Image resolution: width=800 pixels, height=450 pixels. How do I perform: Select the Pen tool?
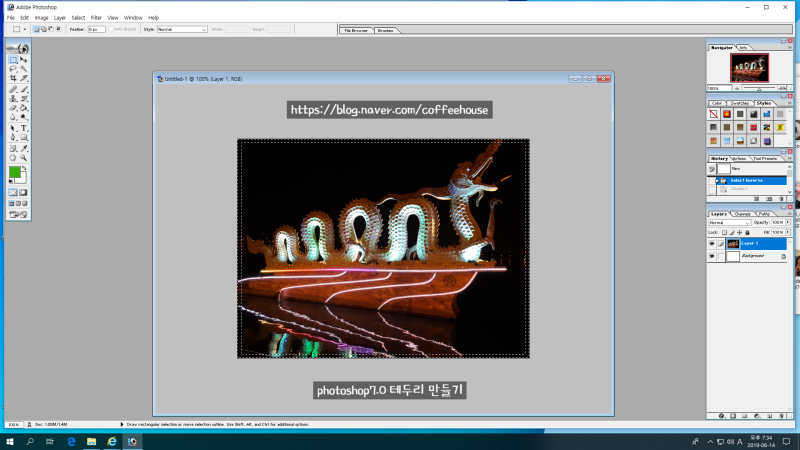click(13, 138)
